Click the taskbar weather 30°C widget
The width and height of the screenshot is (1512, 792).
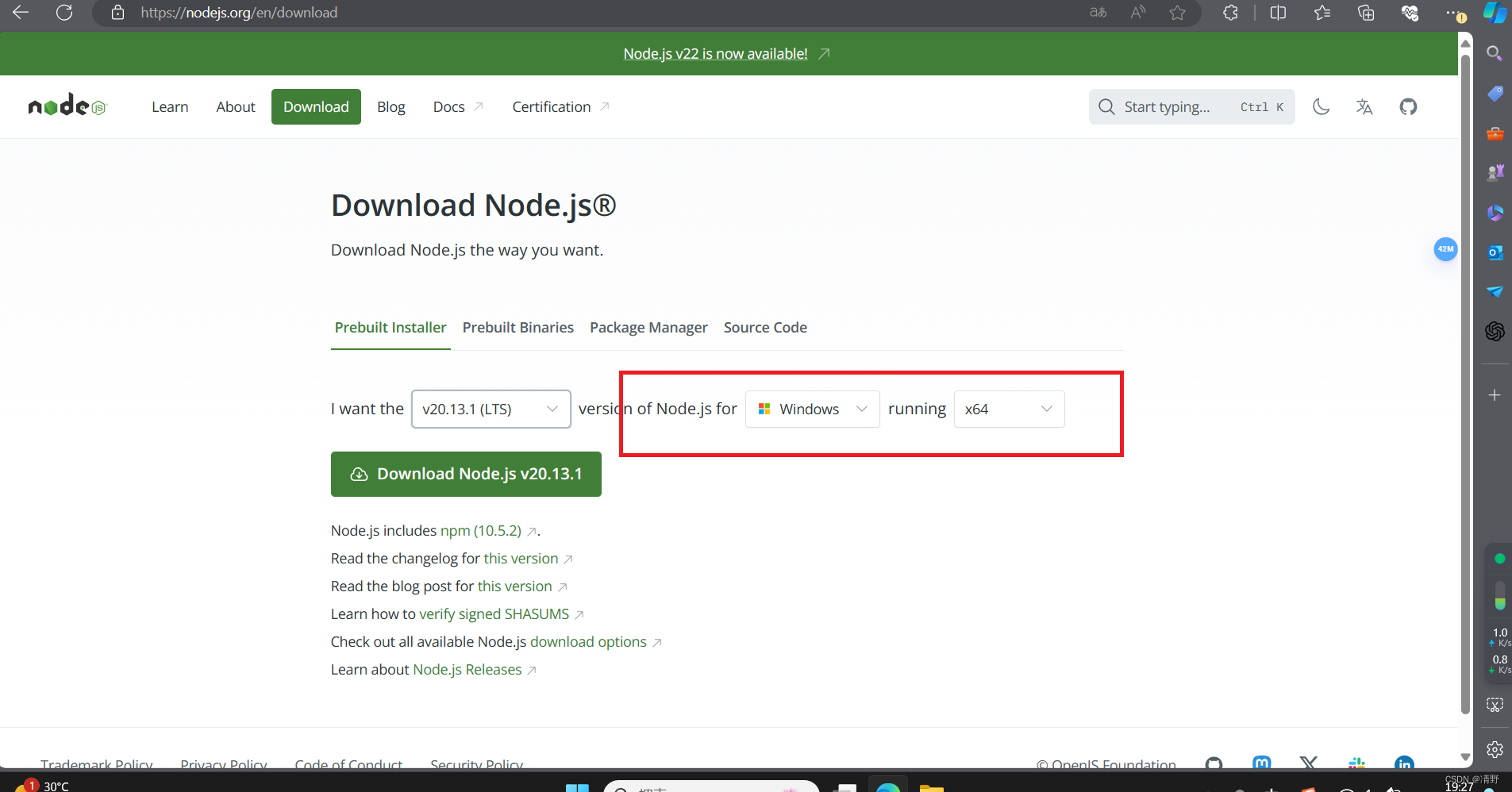coord(41,785)
